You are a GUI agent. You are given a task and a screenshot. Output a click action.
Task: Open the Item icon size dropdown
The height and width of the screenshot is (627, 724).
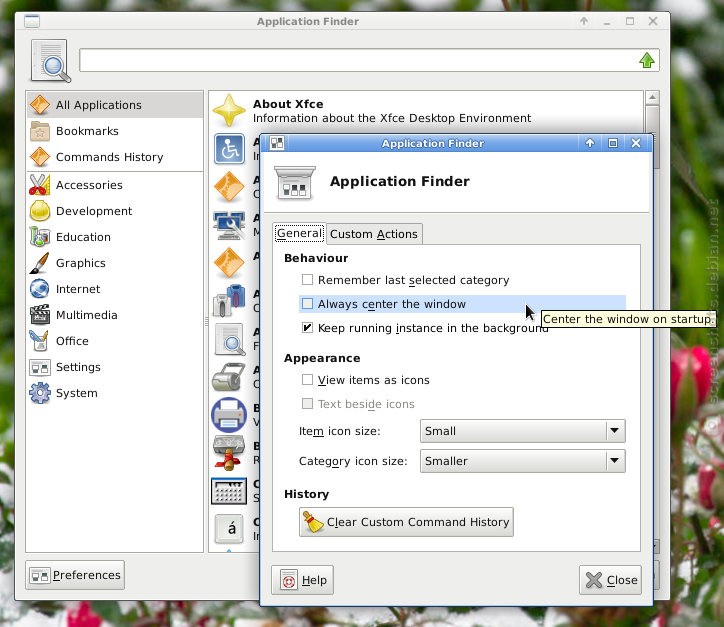[523, 431]
